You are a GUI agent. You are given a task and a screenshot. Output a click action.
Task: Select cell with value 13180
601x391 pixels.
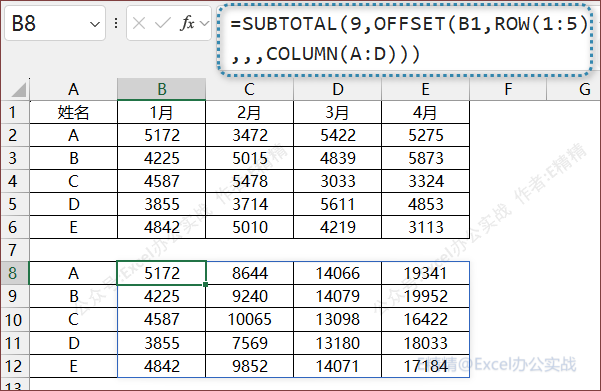click(338, 343)
